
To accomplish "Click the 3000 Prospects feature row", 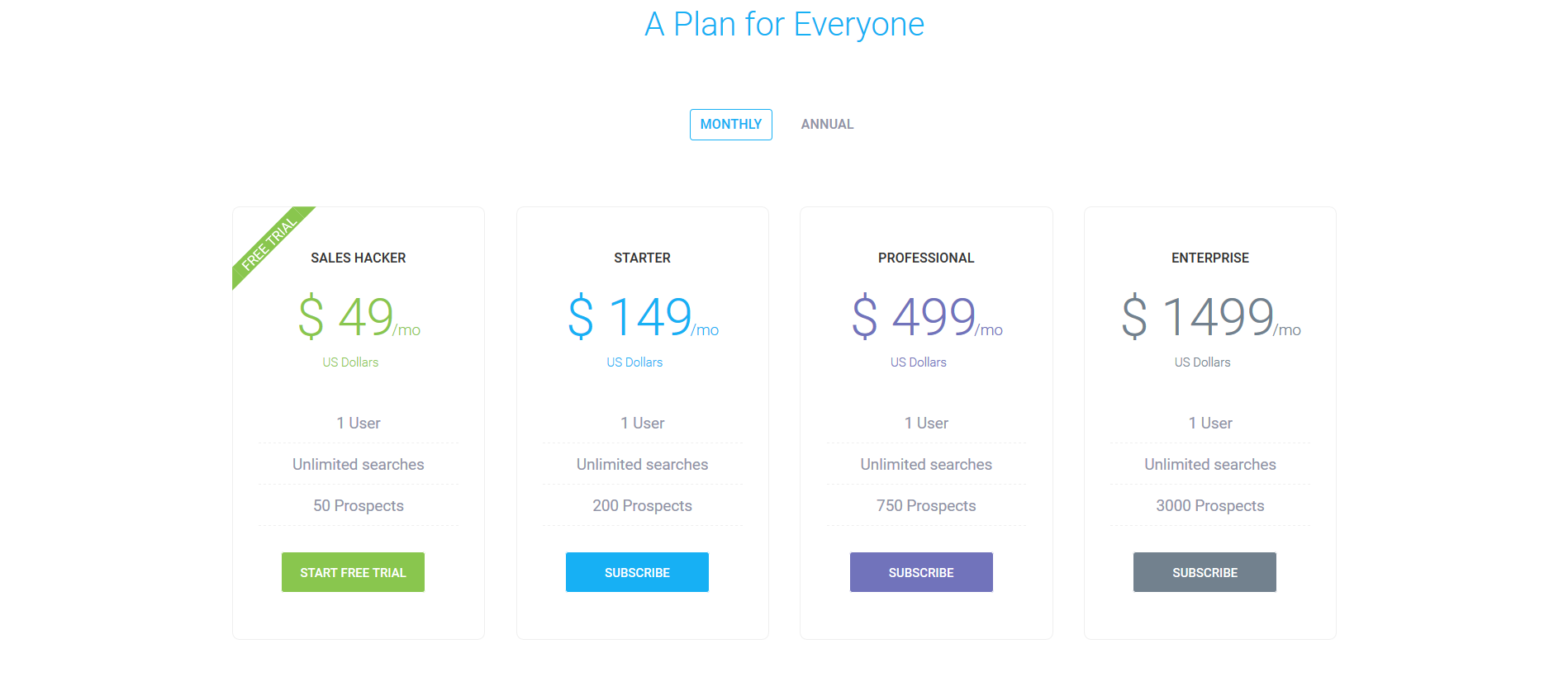I will click(1209, 506).
